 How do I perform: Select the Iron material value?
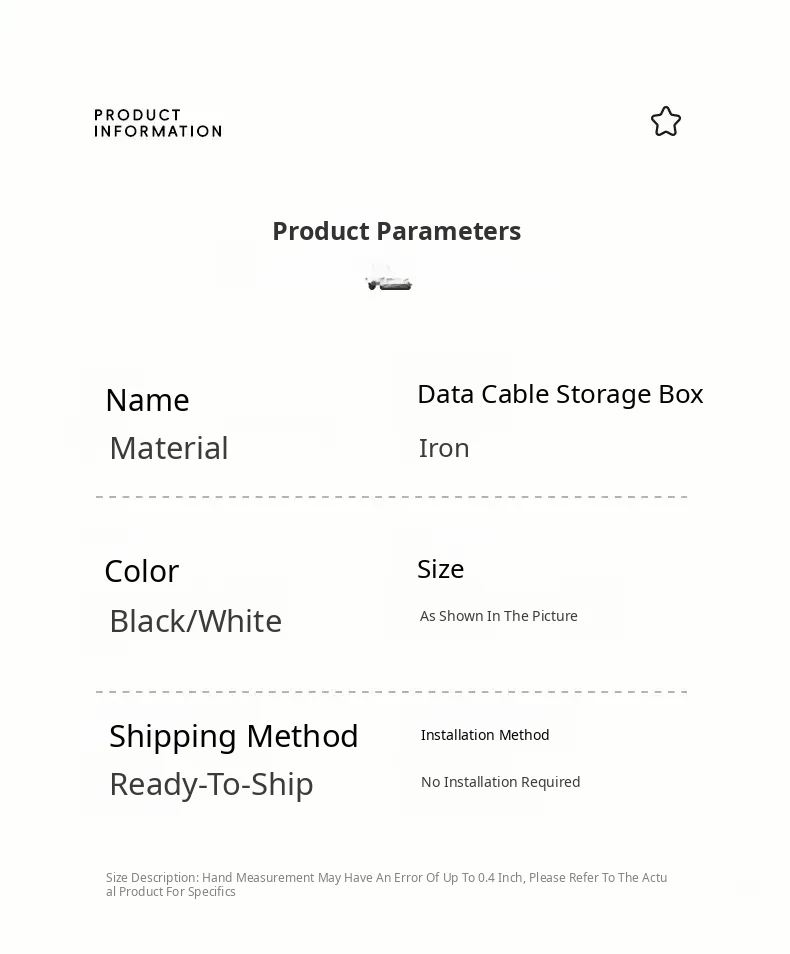click(444, 448)
